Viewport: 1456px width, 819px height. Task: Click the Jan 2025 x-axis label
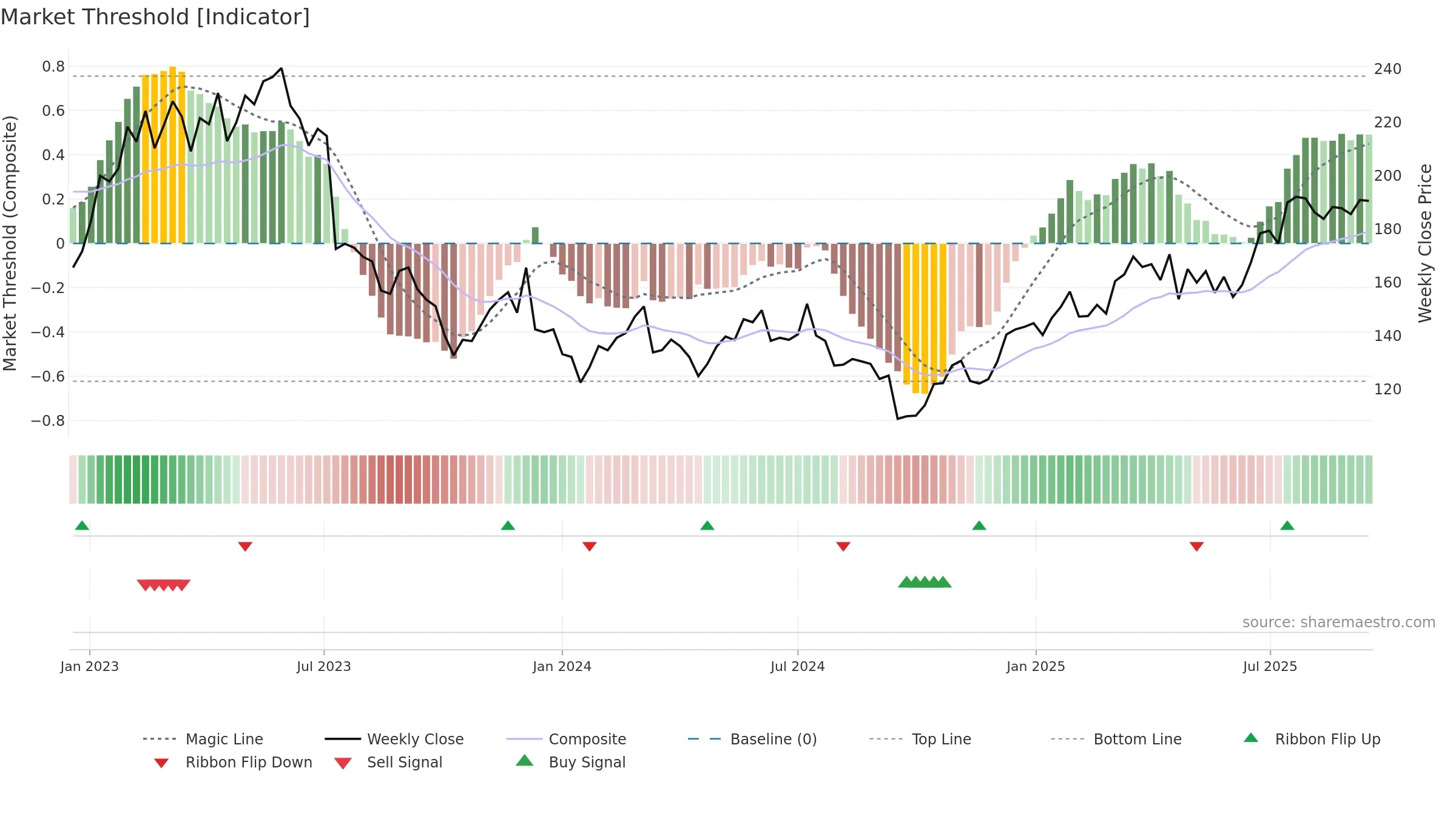(x=1036, y=666)
